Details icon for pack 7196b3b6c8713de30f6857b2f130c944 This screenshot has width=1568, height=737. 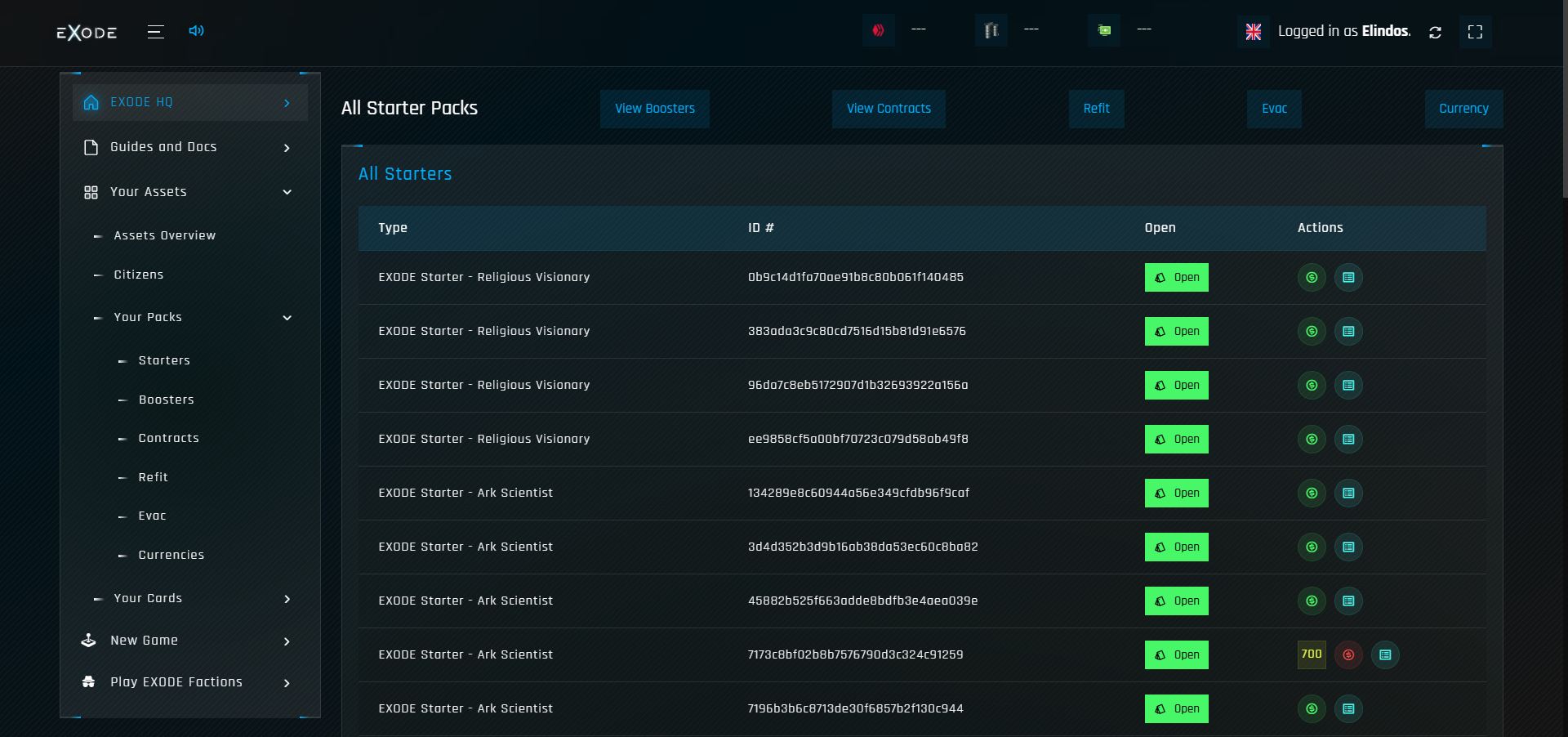[x=1348, y=709]
